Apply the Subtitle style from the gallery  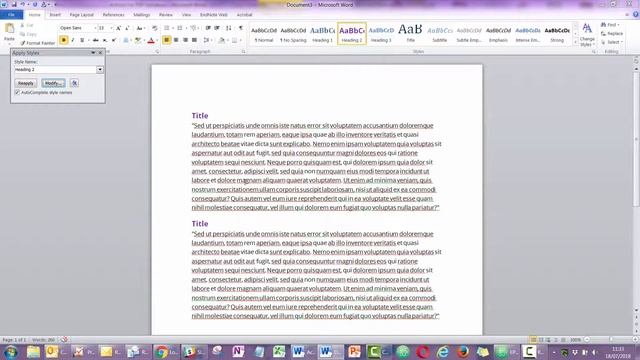[x=440, y=34]
